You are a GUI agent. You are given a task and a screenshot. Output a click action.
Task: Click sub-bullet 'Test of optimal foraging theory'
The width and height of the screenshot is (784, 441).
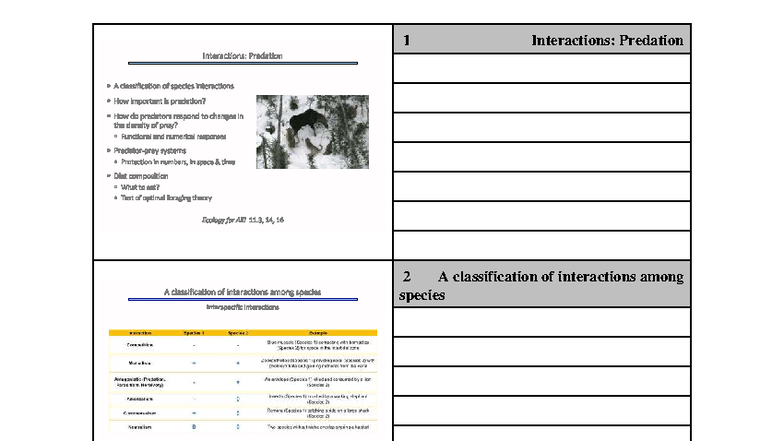click(166, 198)
